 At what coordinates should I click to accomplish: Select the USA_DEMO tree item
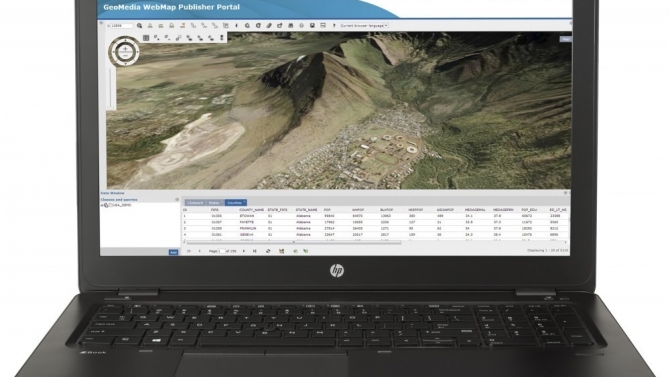coord(122,205)
